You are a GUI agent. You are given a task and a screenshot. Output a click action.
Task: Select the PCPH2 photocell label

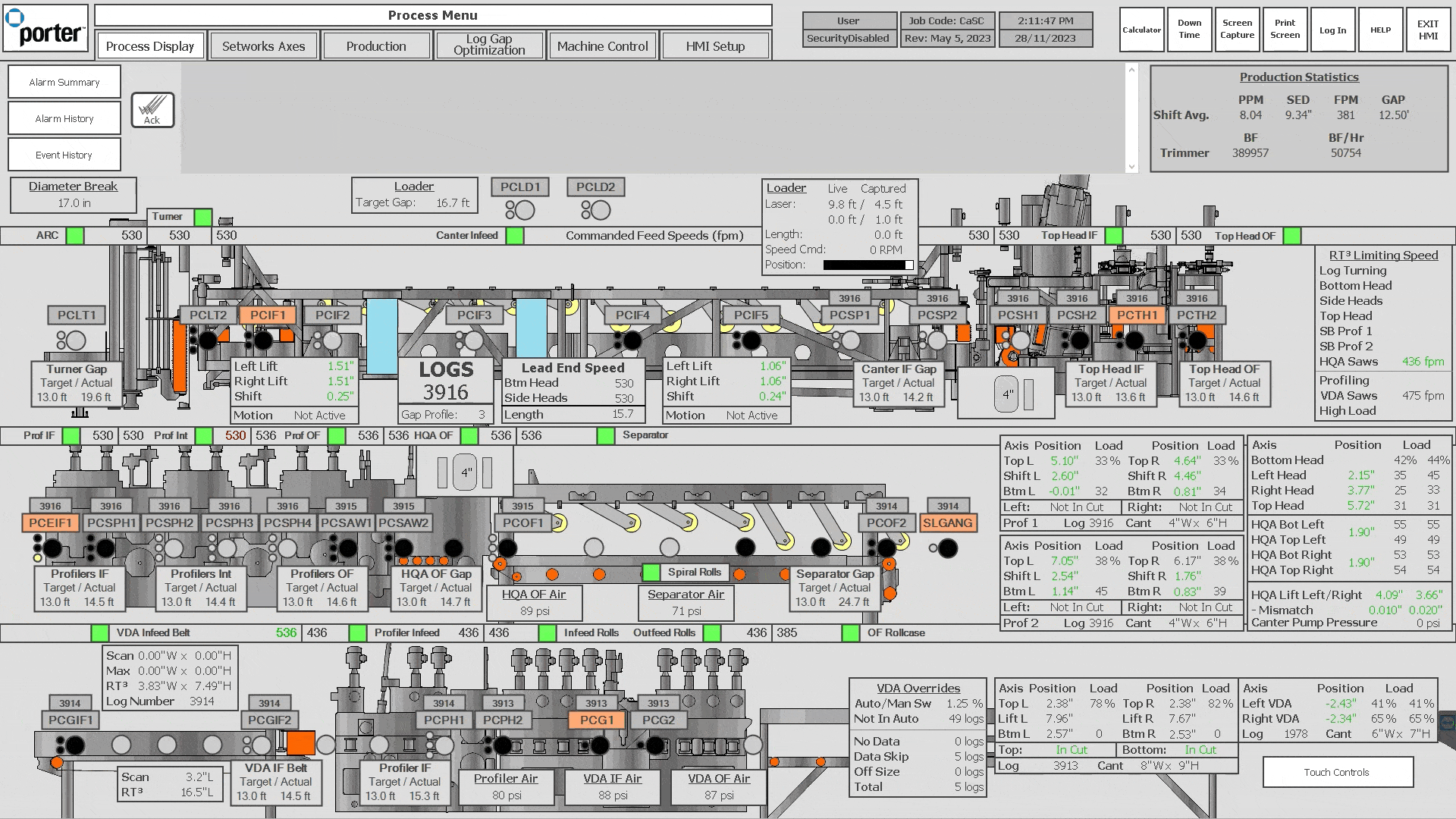(x=503, y=720)
